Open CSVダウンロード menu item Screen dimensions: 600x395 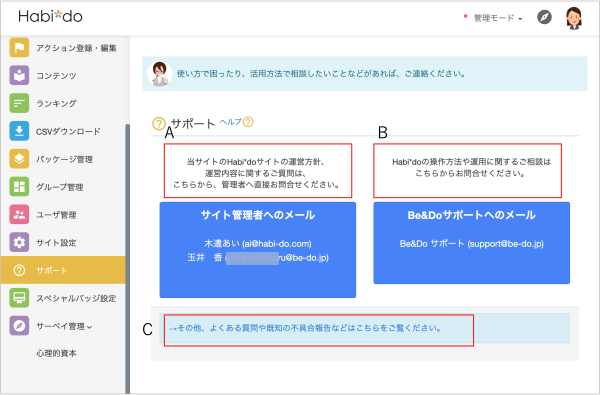point(68,131)
